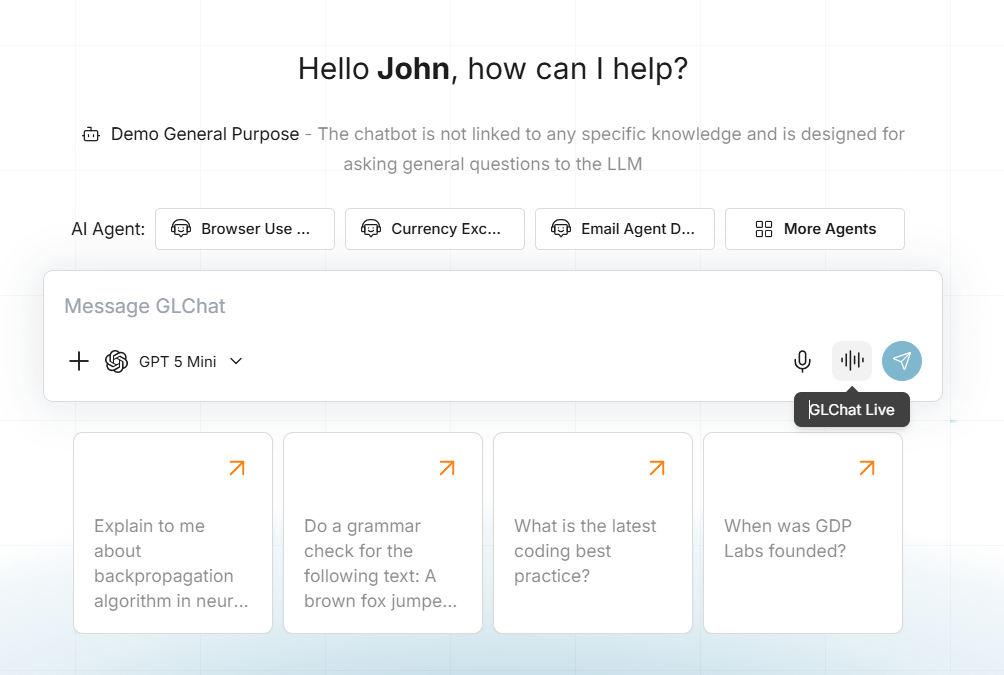Open the More Agents list
Viewport: 1004px width, 675px height.
click(x=815, y=229)
